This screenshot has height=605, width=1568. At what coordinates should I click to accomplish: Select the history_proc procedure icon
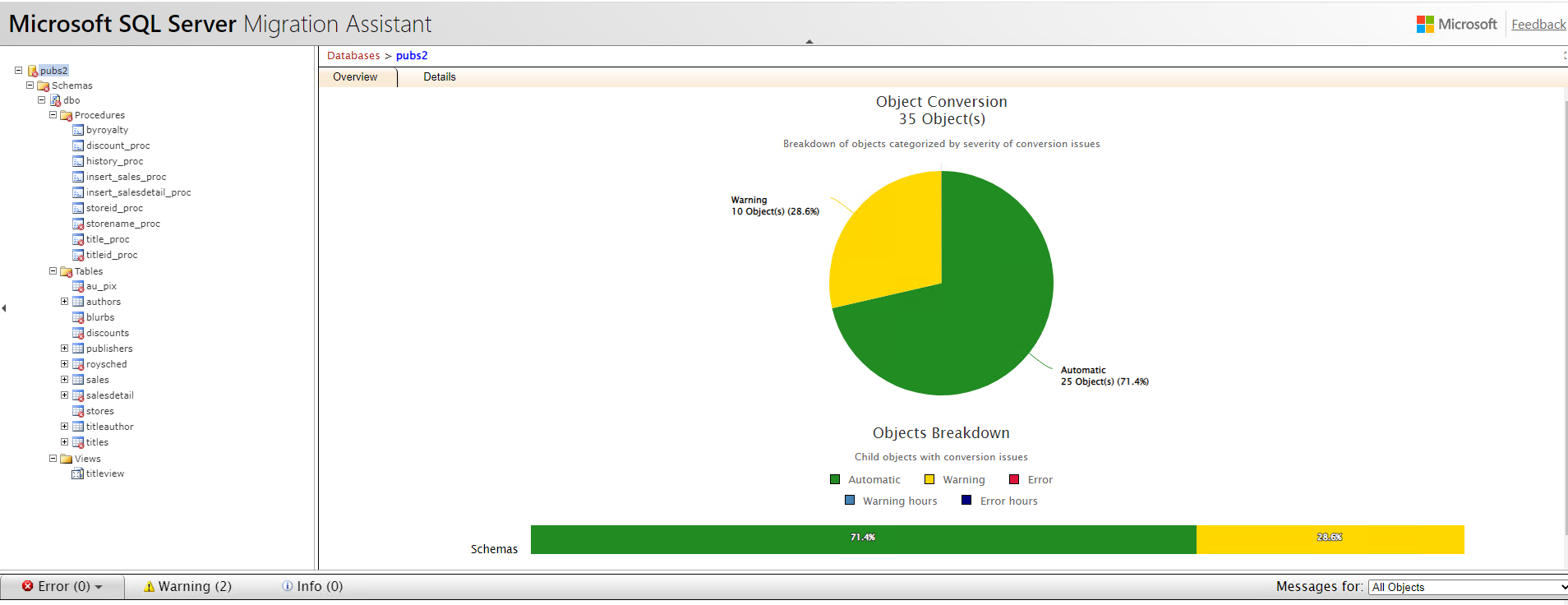pos(78,161)
